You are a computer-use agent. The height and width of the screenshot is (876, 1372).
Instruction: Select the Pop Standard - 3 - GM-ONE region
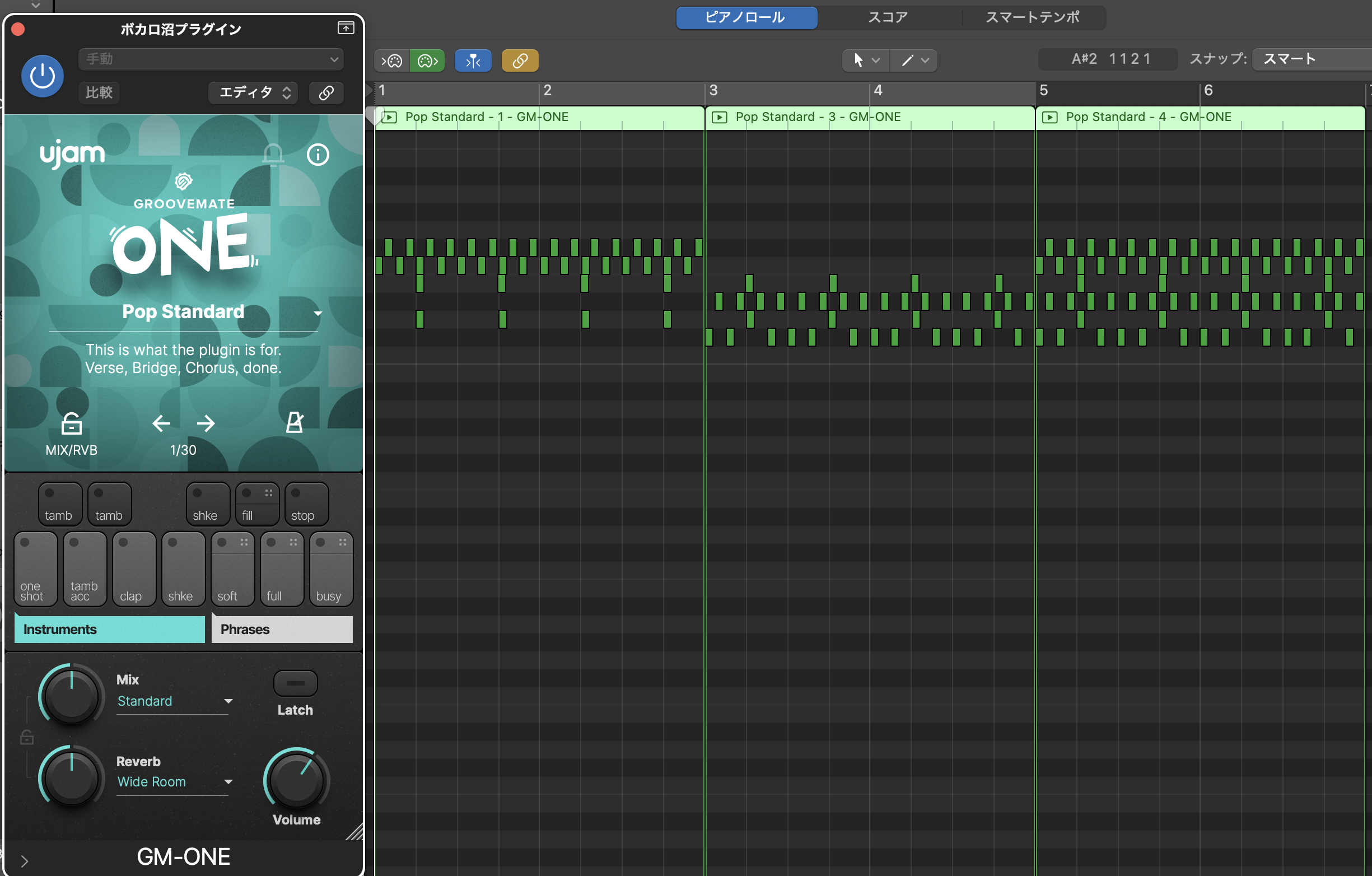871,117
